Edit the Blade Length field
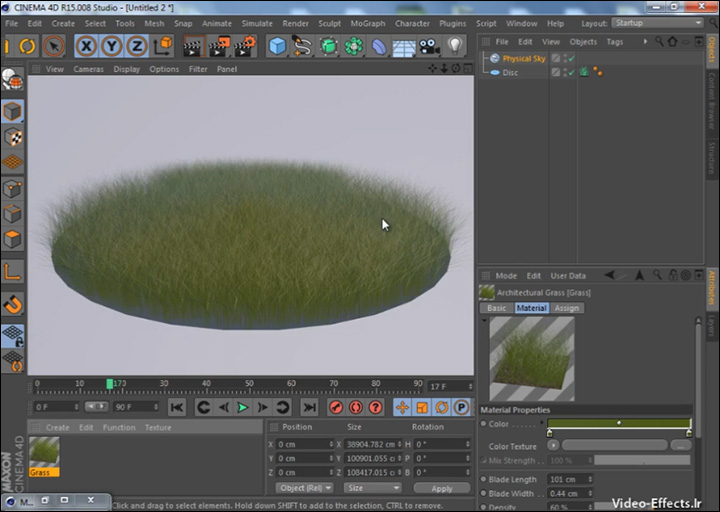This screenshot has height=512, width=720. (x=570, y=479)
